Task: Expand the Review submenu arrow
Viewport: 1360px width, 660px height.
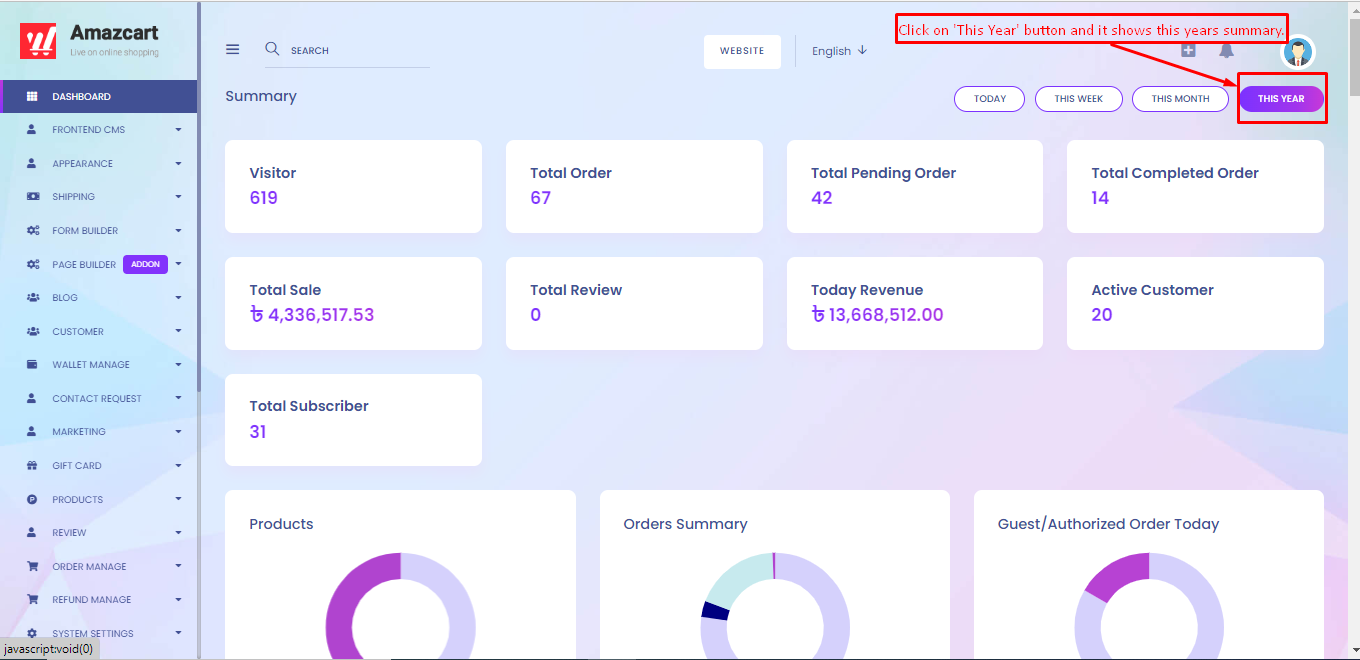Action: pos(178,532)
